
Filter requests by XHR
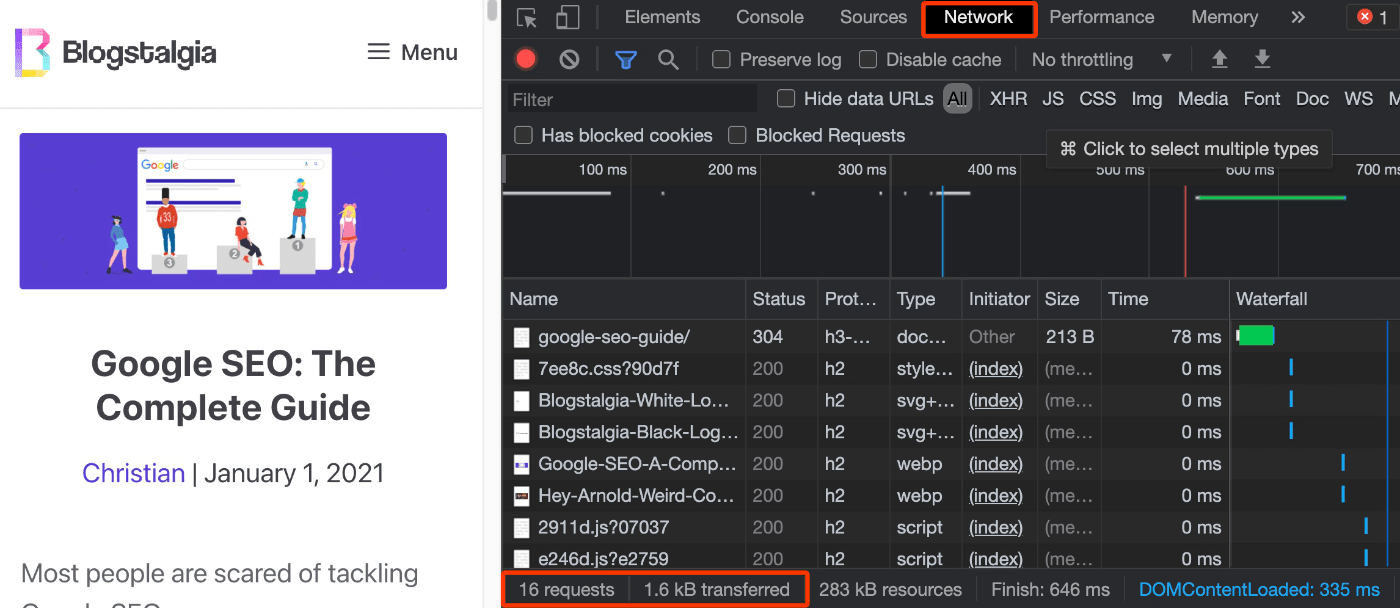click(1008, 98)
